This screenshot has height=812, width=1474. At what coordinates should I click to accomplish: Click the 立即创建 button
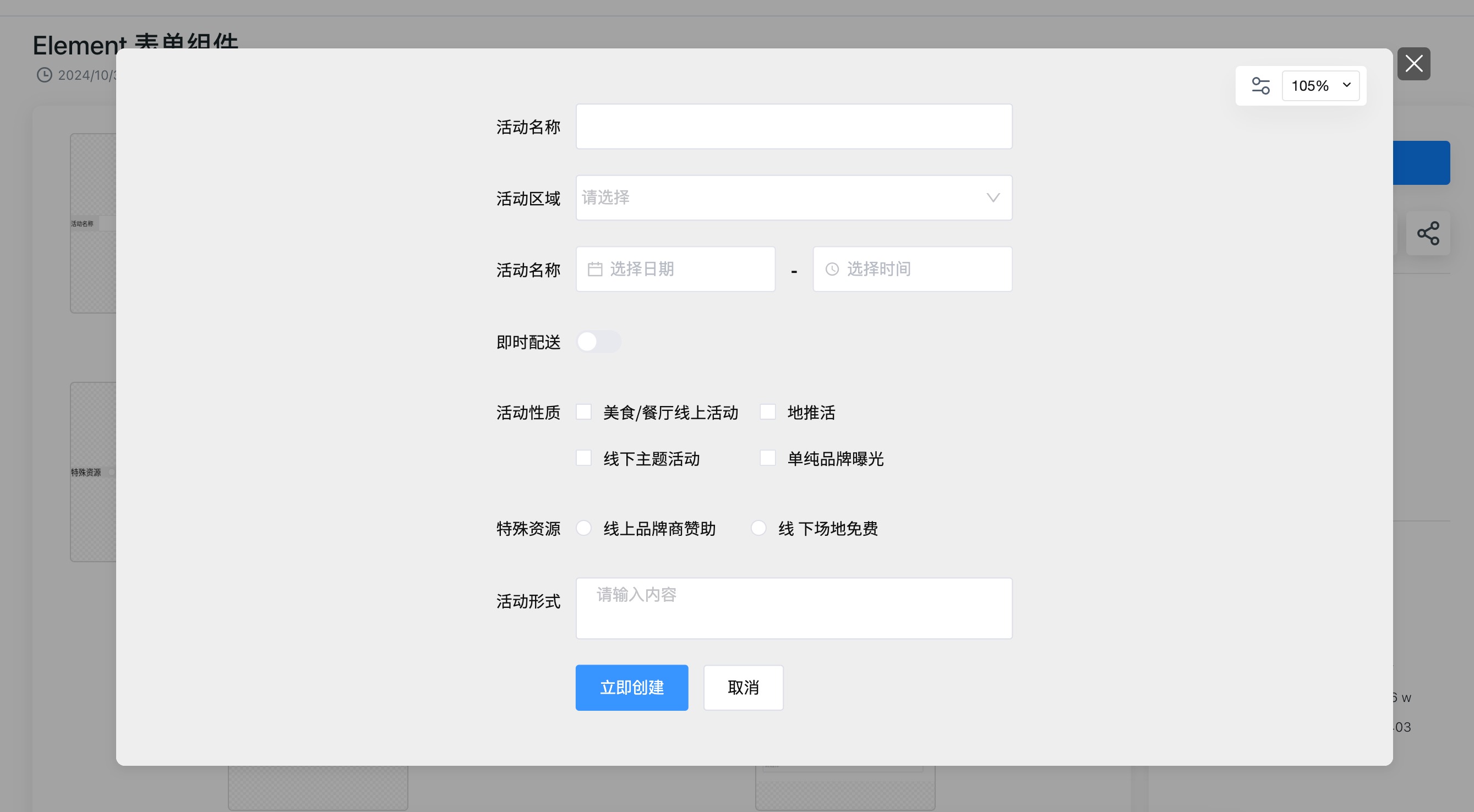632,687
